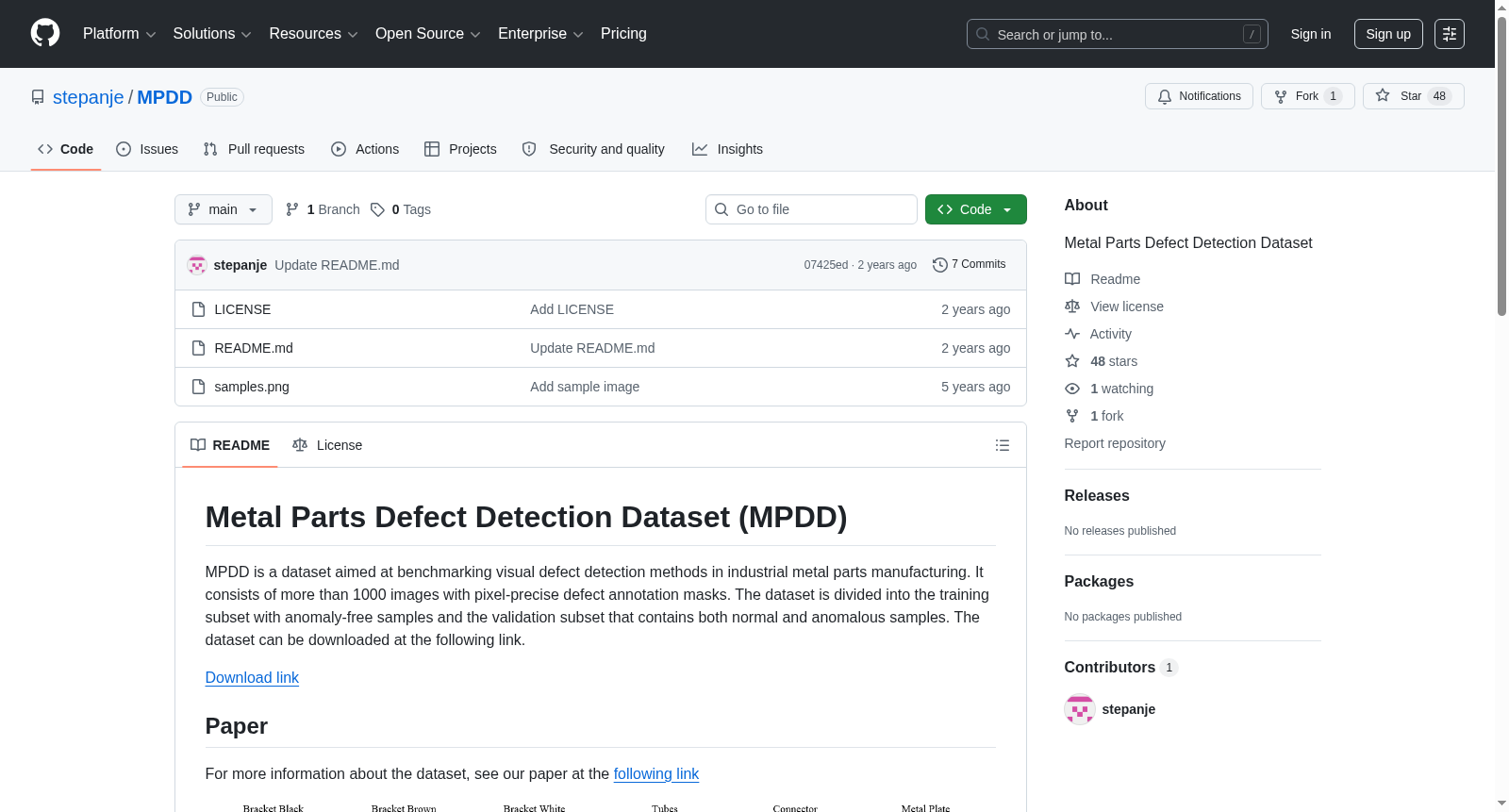This screenshot has height=812, width=1509.
Task: Click the LICENSE file icon
Action: 198,309
